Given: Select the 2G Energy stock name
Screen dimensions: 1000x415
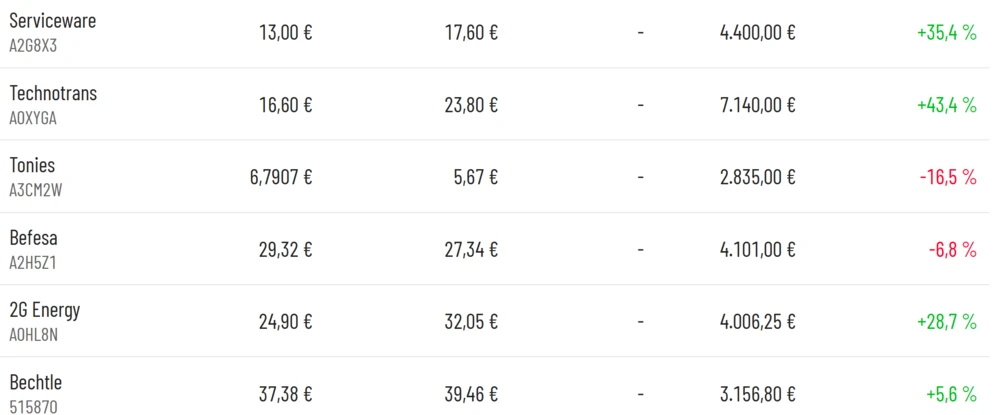Looking at the screenshot, I should click(45, 310).
